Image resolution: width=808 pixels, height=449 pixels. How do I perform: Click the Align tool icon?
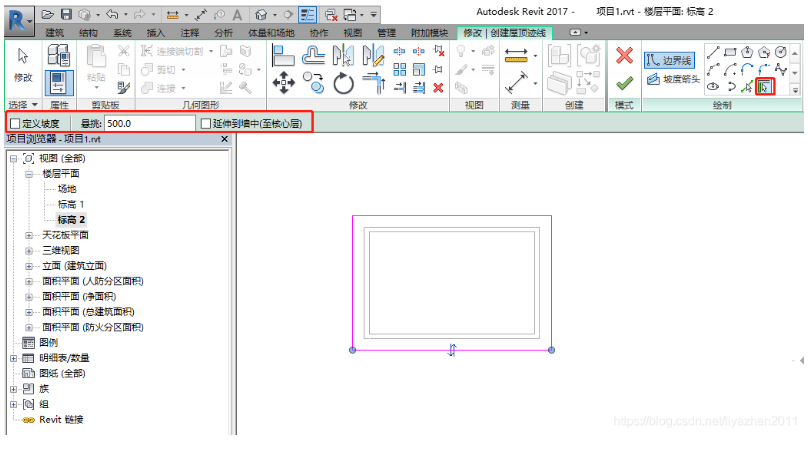[x=283, y=56]
